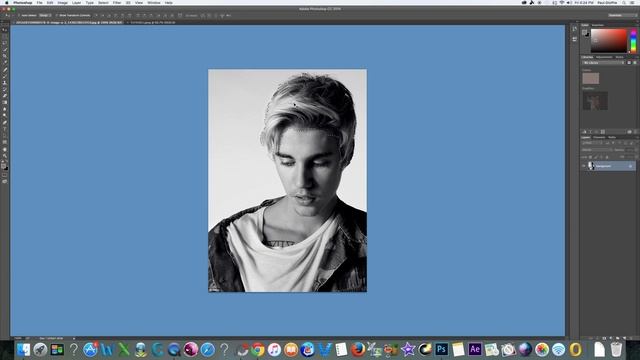640x360 pixels.
Task: Select the Clone Stamp tool
Action: click(x=5, y=83)
